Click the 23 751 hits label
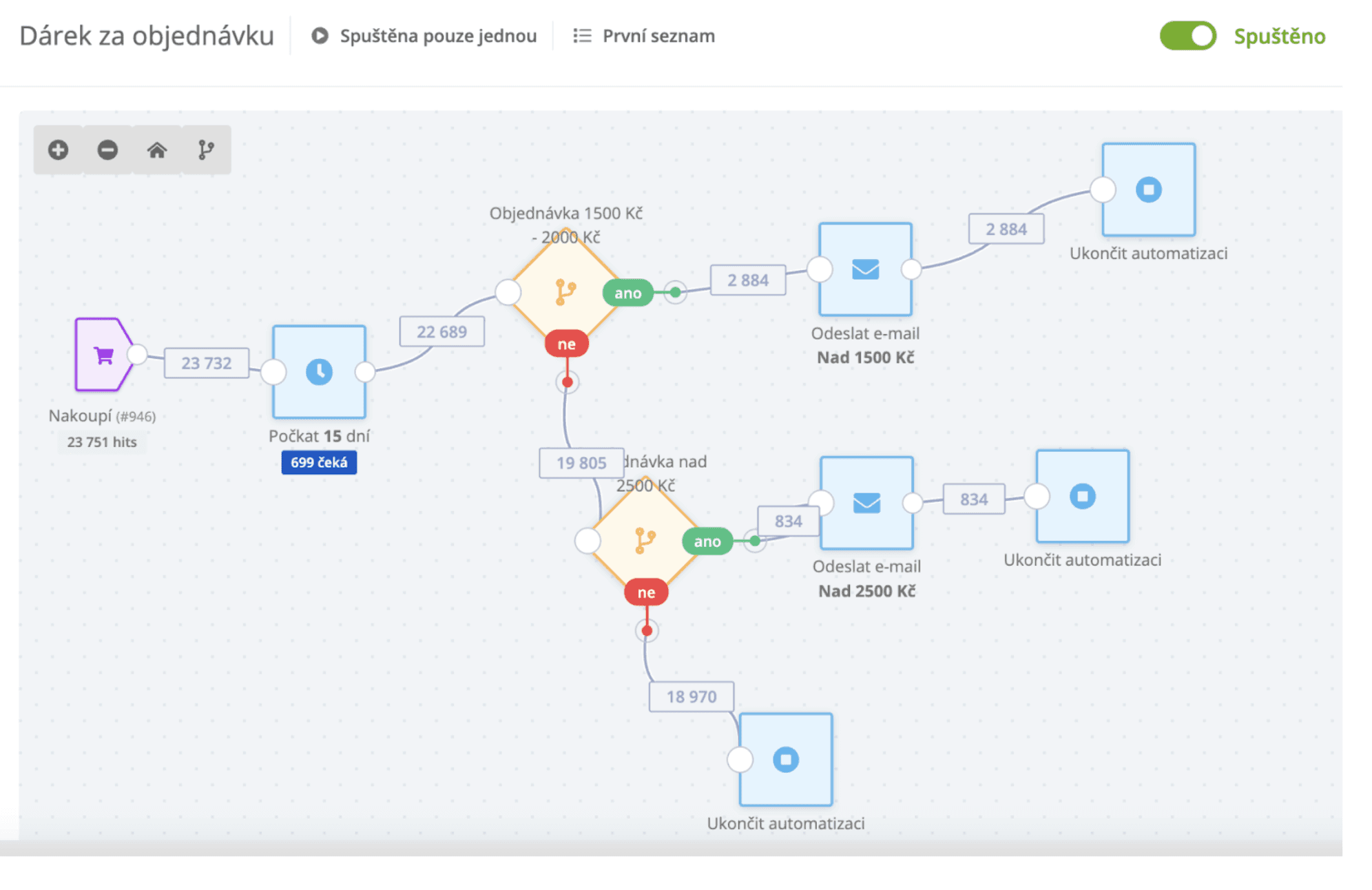The width and height of the screenshot is (1372, 890). (x=102, y=442)
